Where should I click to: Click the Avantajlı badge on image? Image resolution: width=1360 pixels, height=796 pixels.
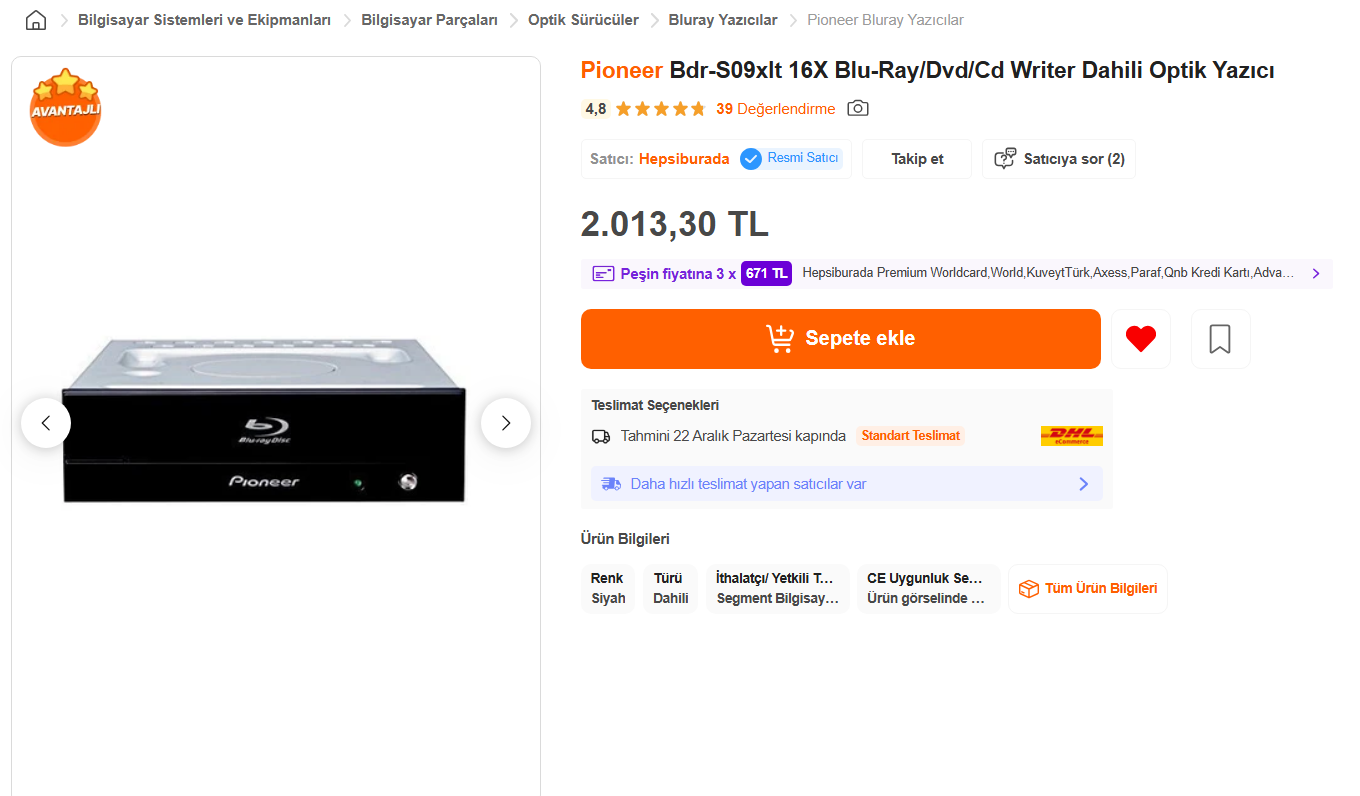point(65,107)
